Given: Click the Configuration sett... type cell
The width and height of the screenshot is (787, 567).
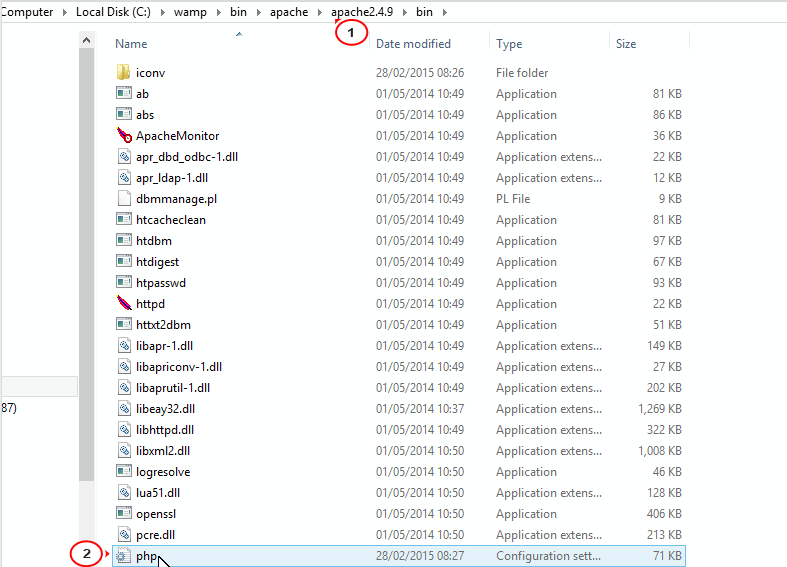Looking at the screenshot, I should coord(548,556).
